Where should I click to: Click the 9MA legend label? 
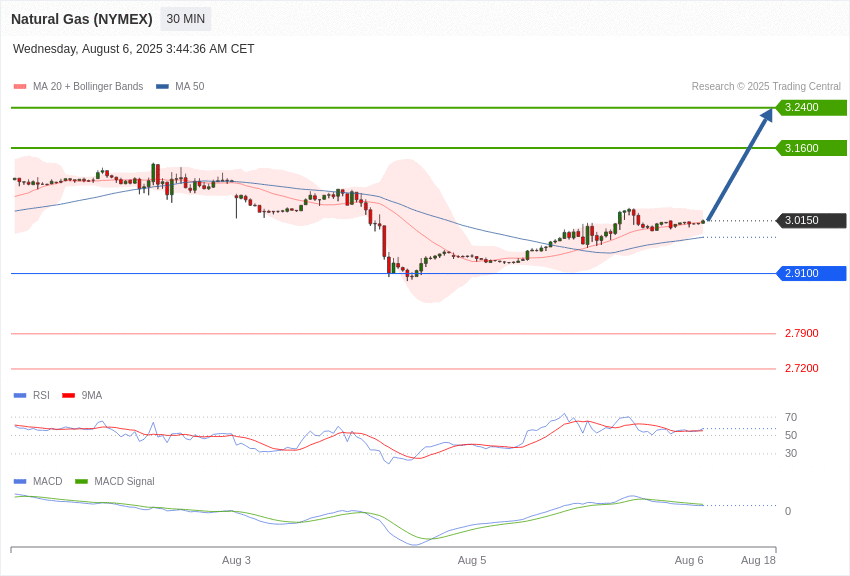92,396
